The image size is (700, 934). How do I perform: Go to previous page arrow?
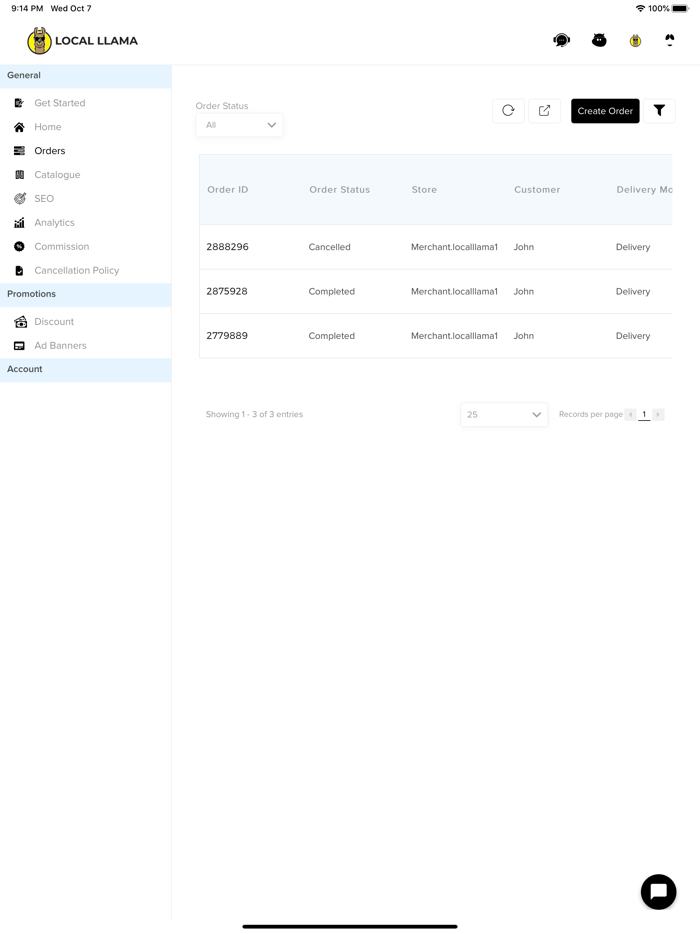(630, 415)
